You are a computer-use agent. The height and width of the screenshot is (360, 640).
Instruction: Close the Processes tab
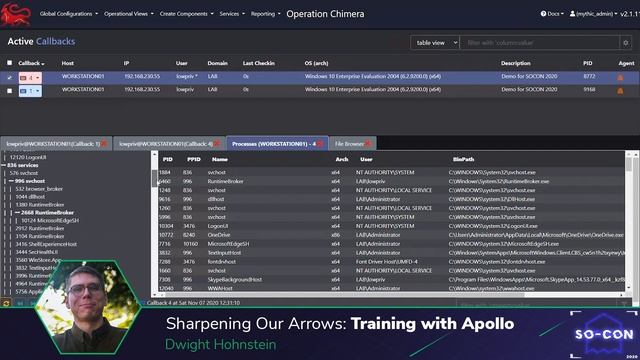[320, 144]
